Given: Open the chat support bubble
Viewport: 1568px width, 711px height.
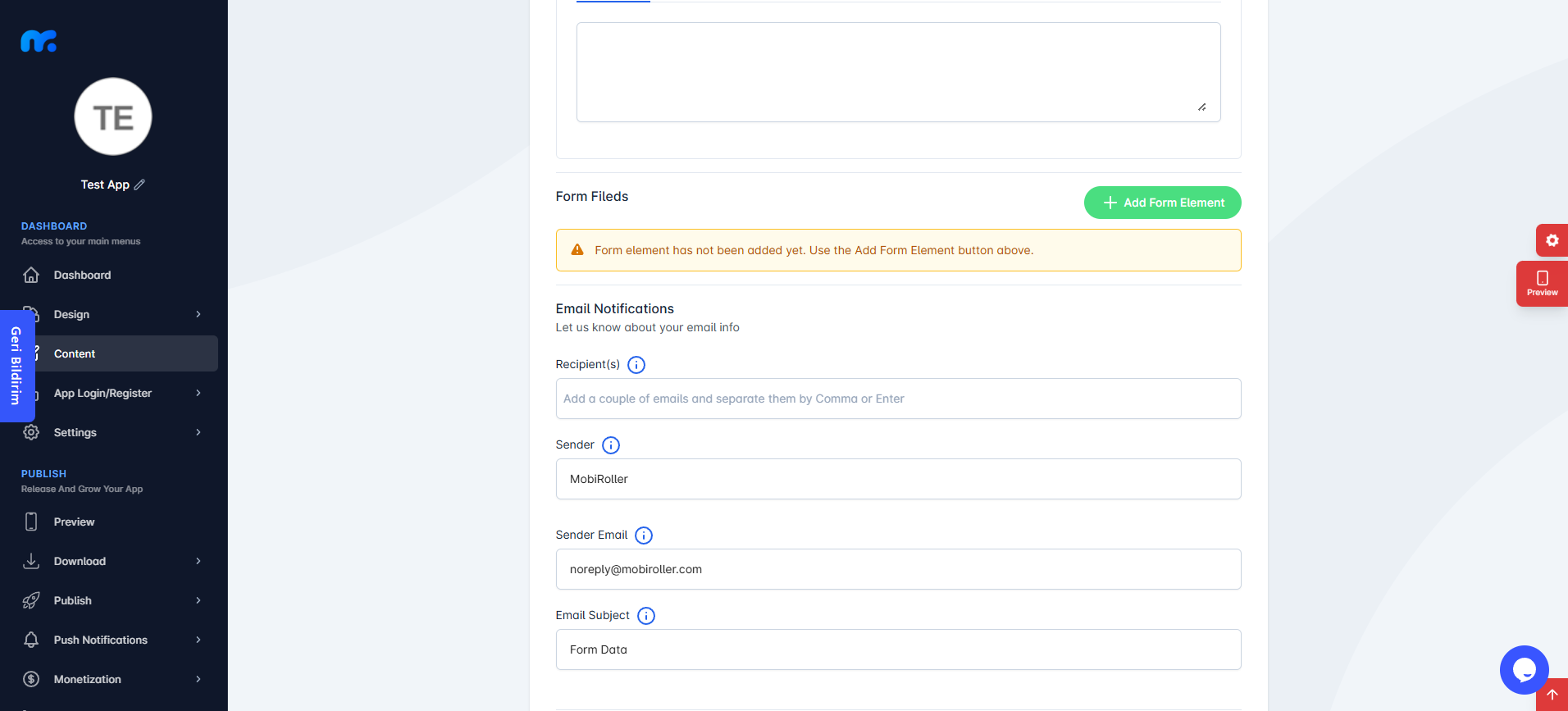Looking at the screenshot, I should (1524, 670).
